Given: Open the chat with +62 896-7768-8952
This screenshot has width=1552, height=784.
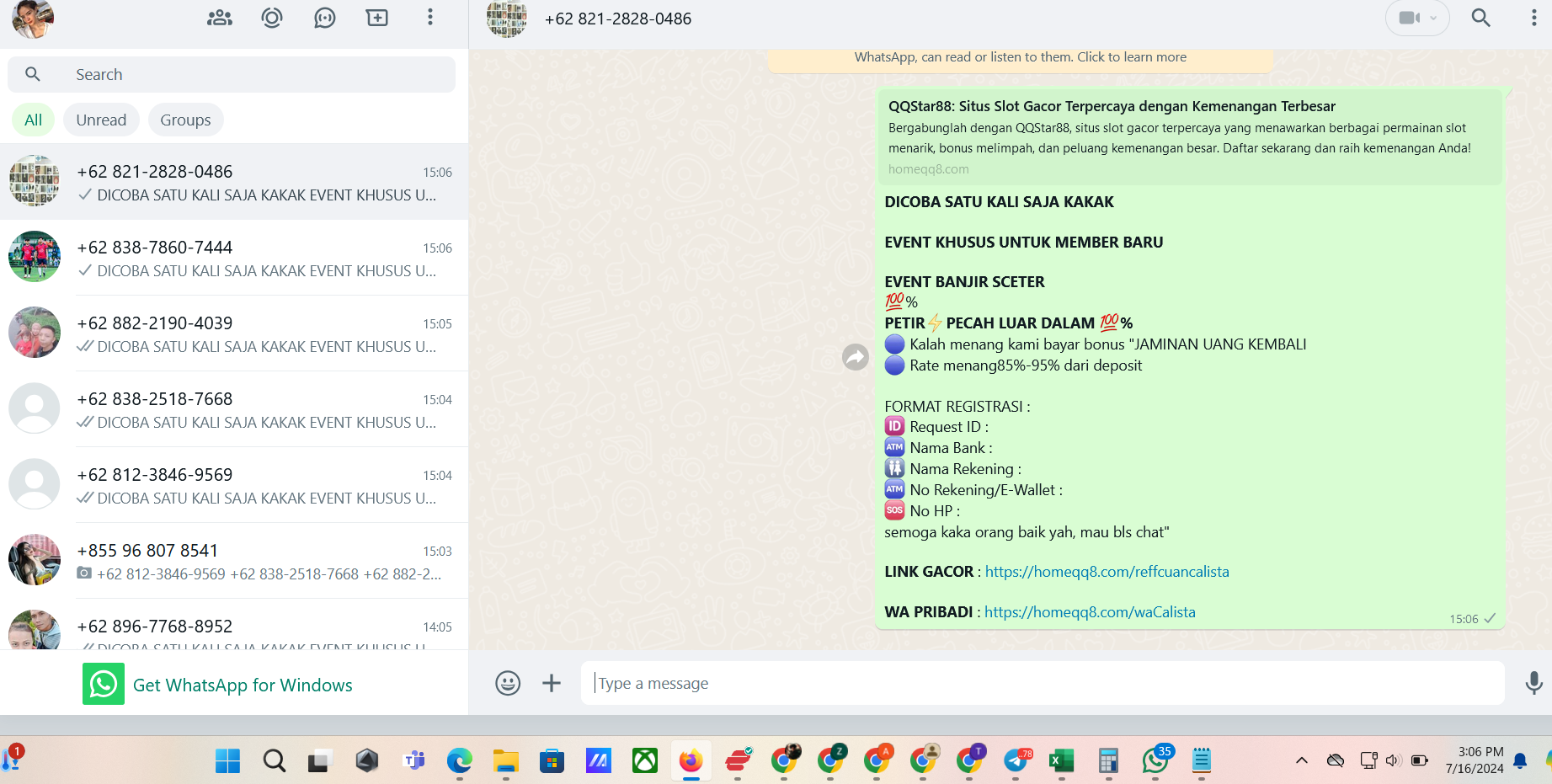Looking at the screenshot, I should tap(234, 624).
